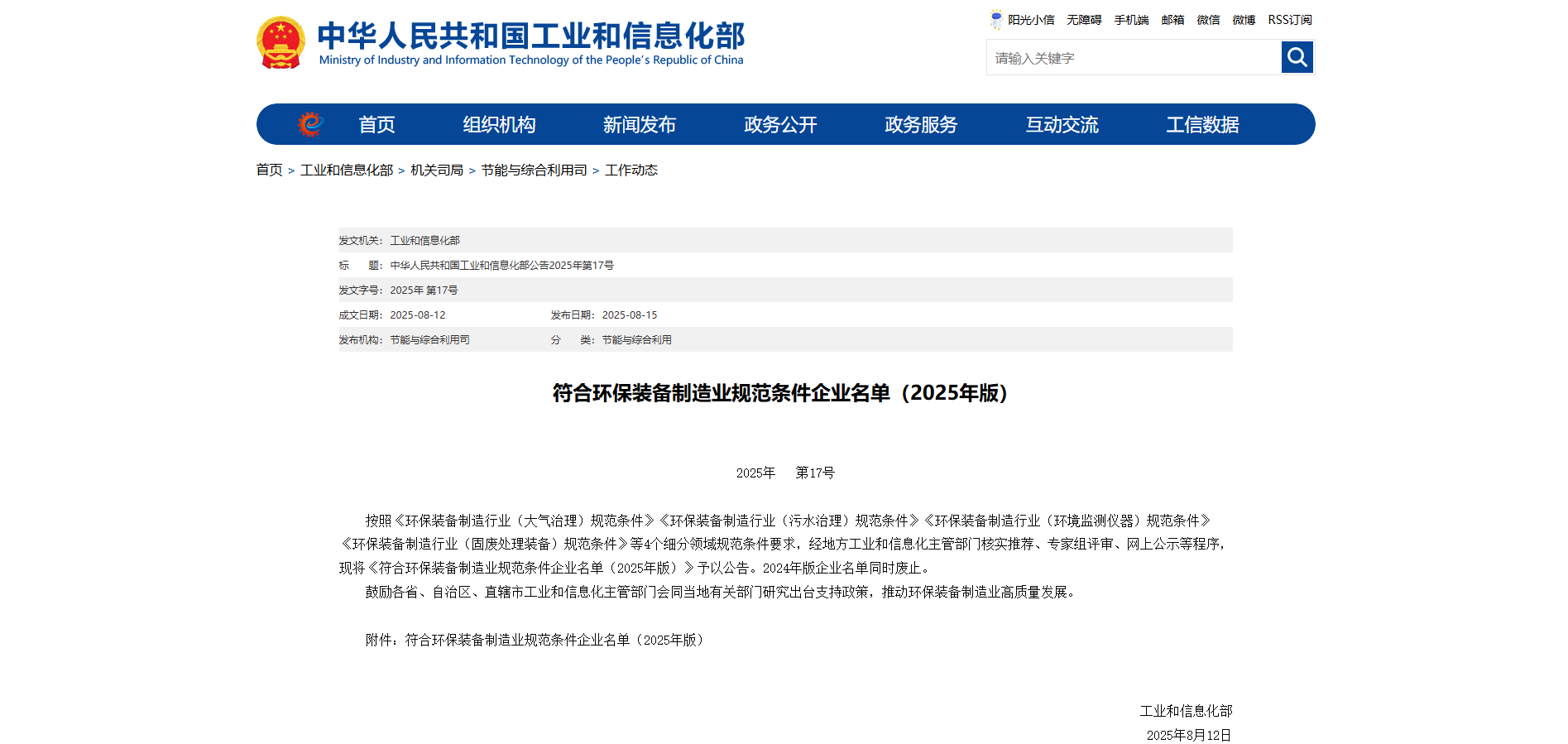Viewport: 1568px width, 744px height.
Task: Click the red gear icon in navigation bar
Action: 310,124
